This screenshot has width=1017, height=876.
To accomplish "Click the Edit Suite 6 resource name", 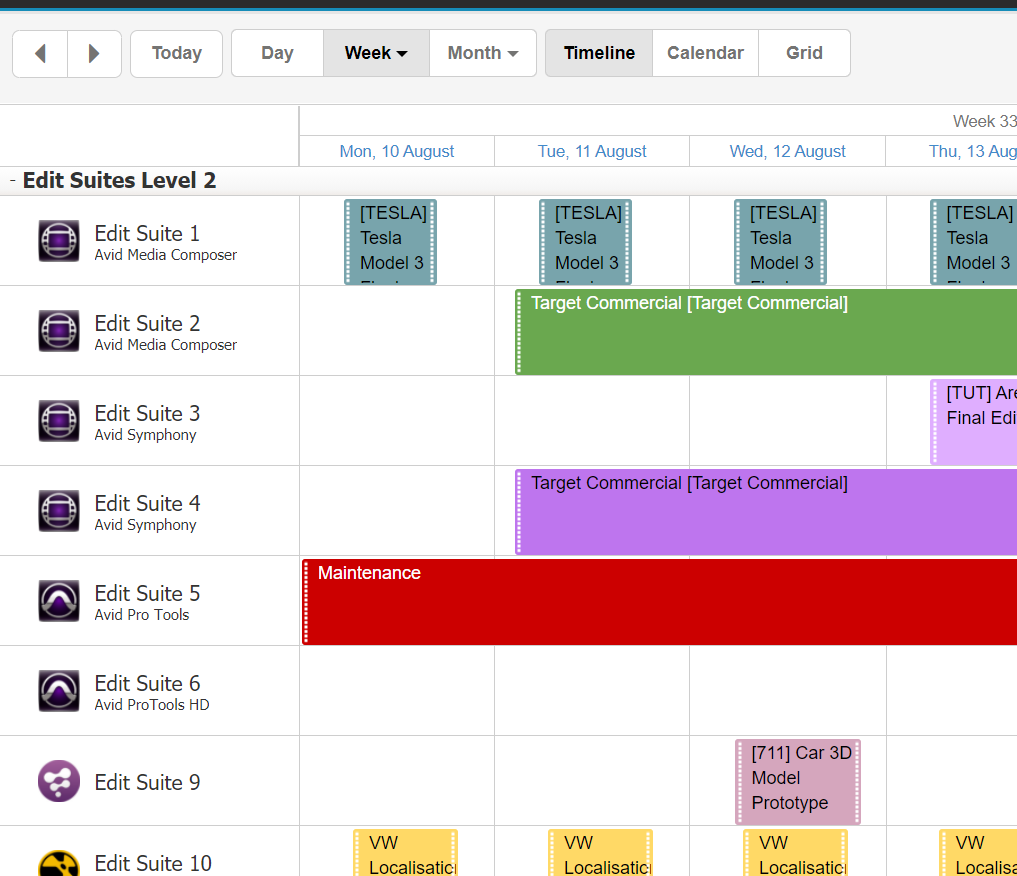I will pyautogui.click(x=147, y=684).
